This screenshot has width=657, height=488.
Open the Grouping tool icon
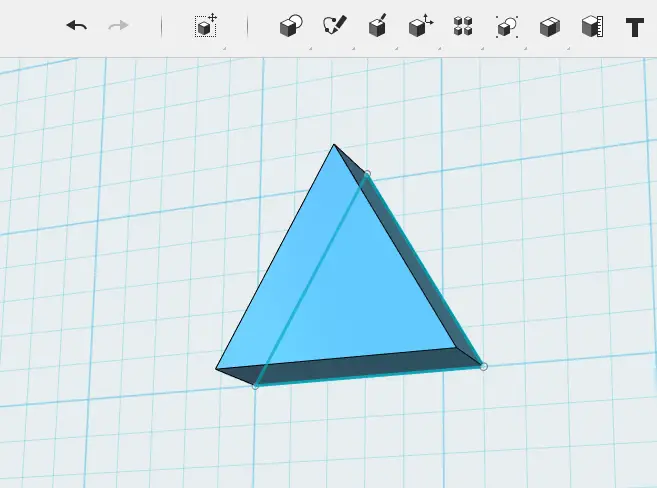click(507, 27)
